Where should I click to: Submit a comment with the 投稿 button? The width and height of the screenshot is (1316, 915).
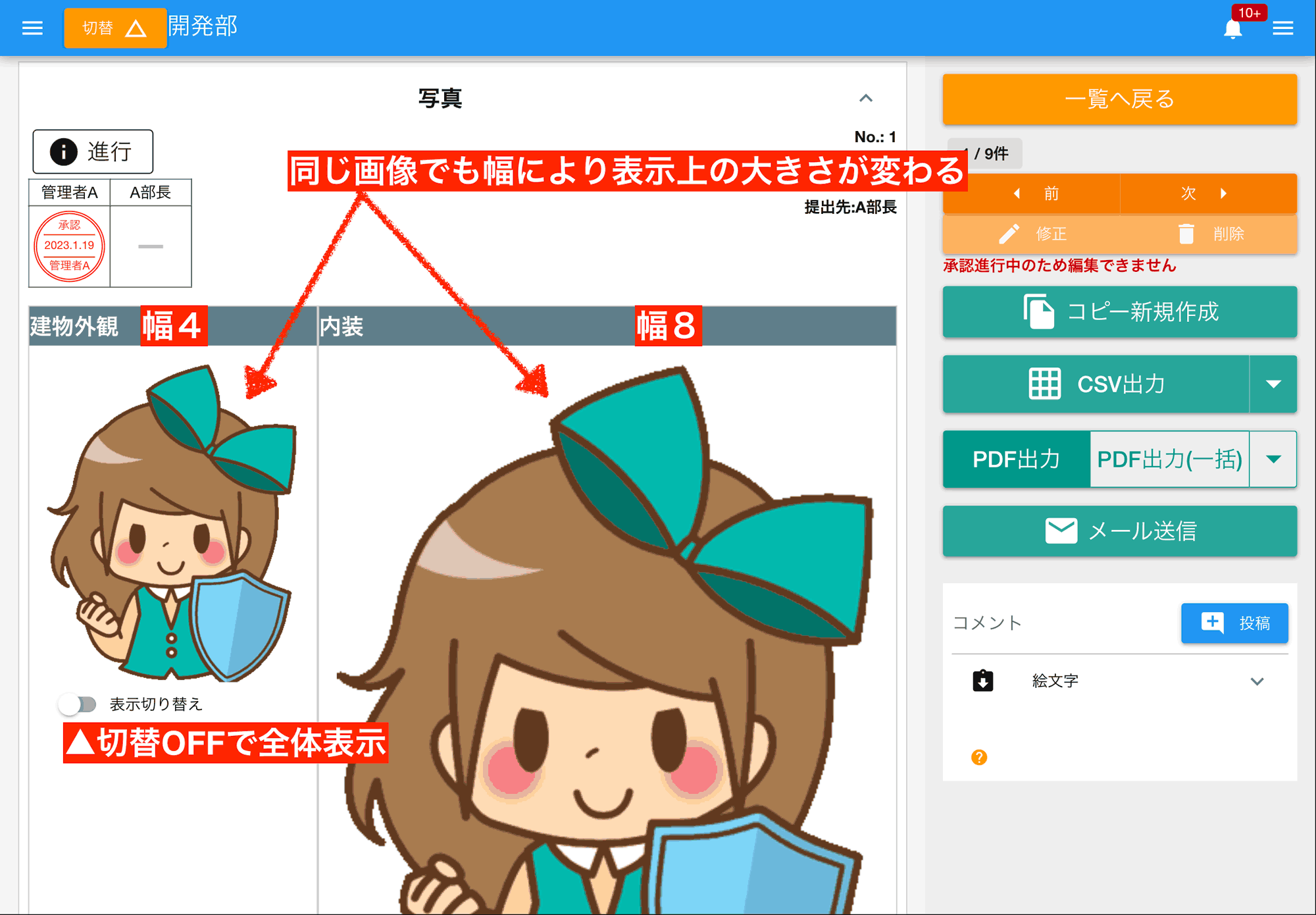pyautogui.click(x=1234, y=623)
